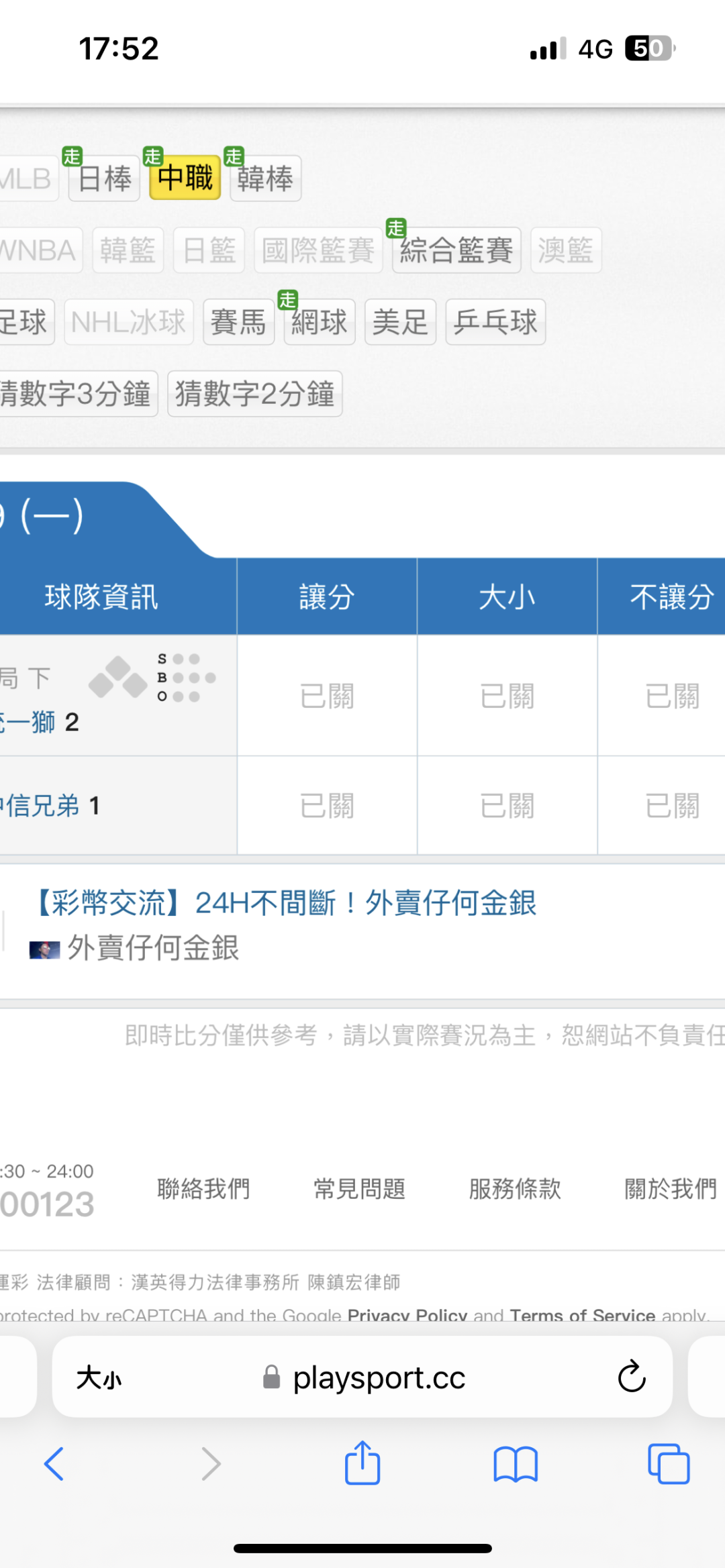Image resolution: width=725 pixels, height=1568 pixels.
Task: Tap 不讓分 已關 cell for 統一獅
Action: click(x=662, y=696)
